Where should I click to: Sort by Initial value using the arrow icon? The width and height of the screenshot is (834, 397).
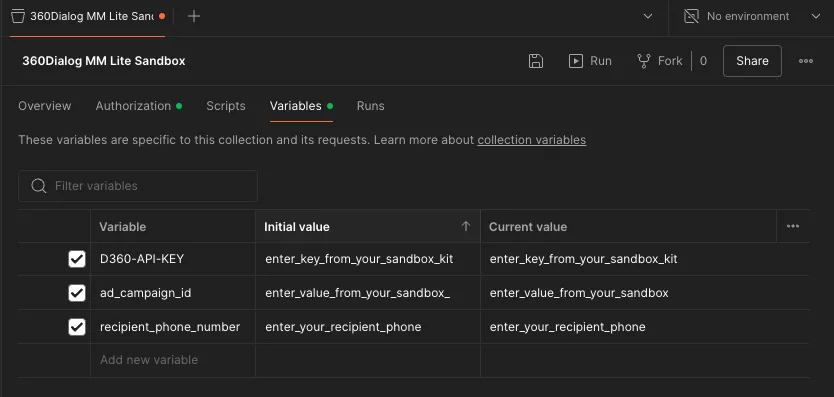coord(466,226)
